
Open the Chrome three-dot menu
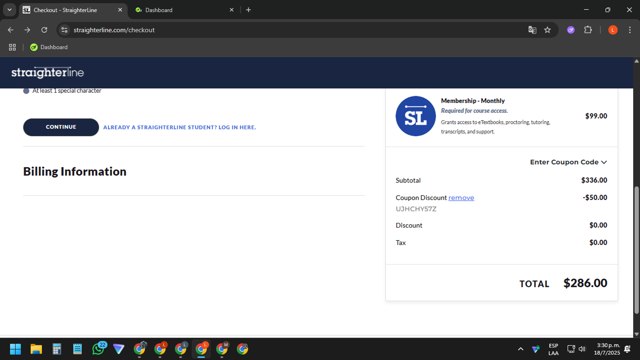coord(630,30)
